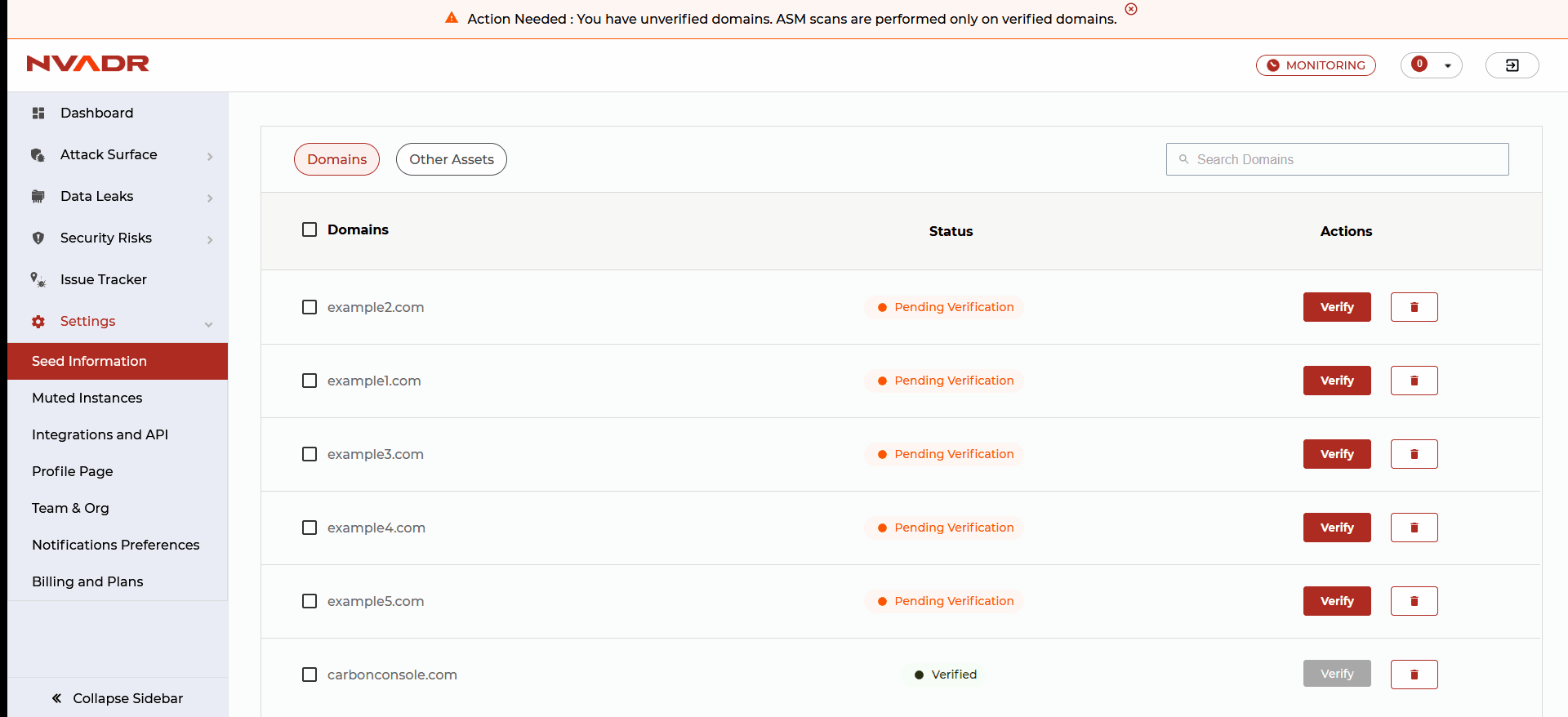Click the logout icon button

tap(1512, 65)
